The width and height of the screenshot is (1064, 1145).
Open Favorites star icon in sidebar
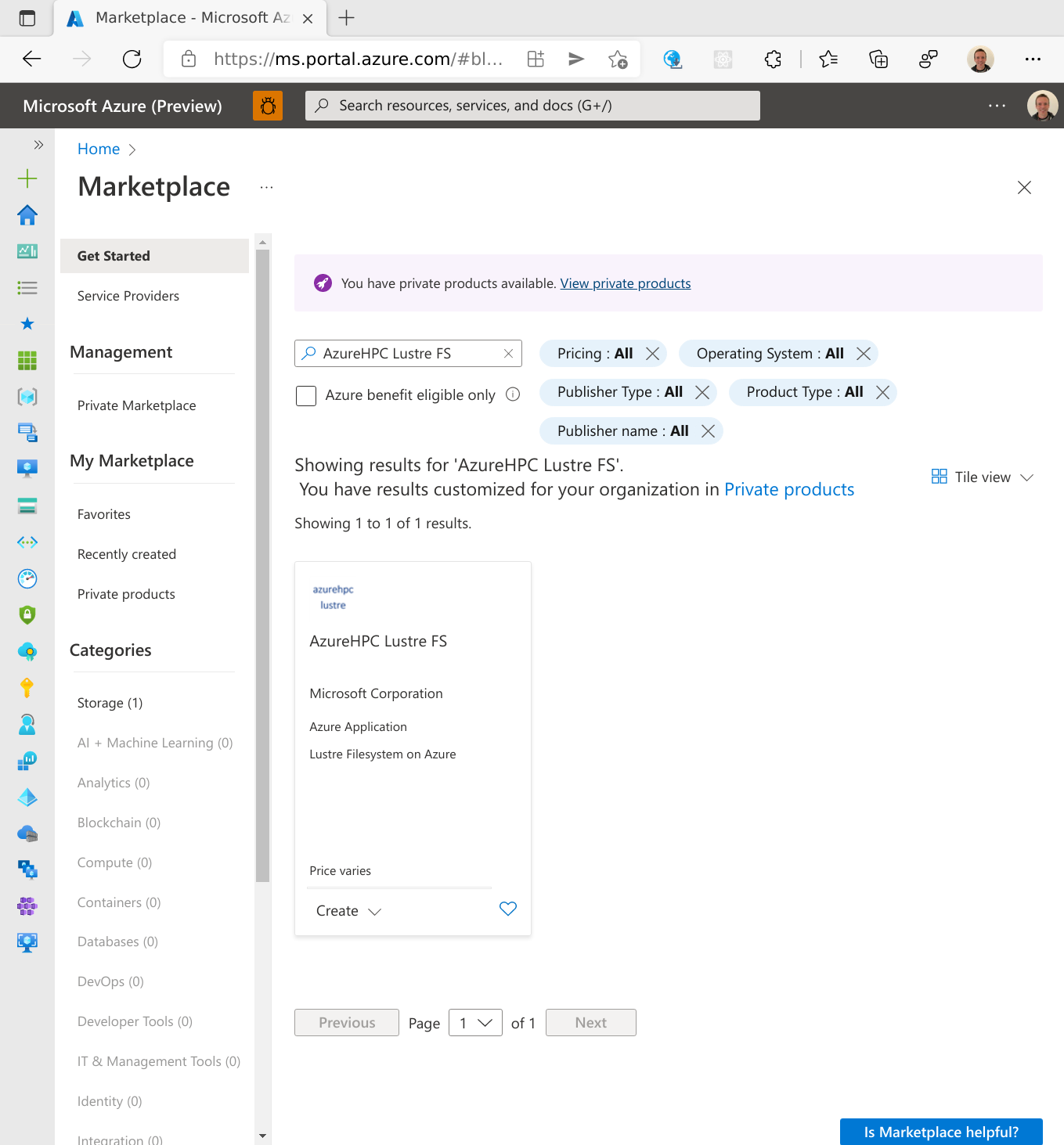pos(27,324)
